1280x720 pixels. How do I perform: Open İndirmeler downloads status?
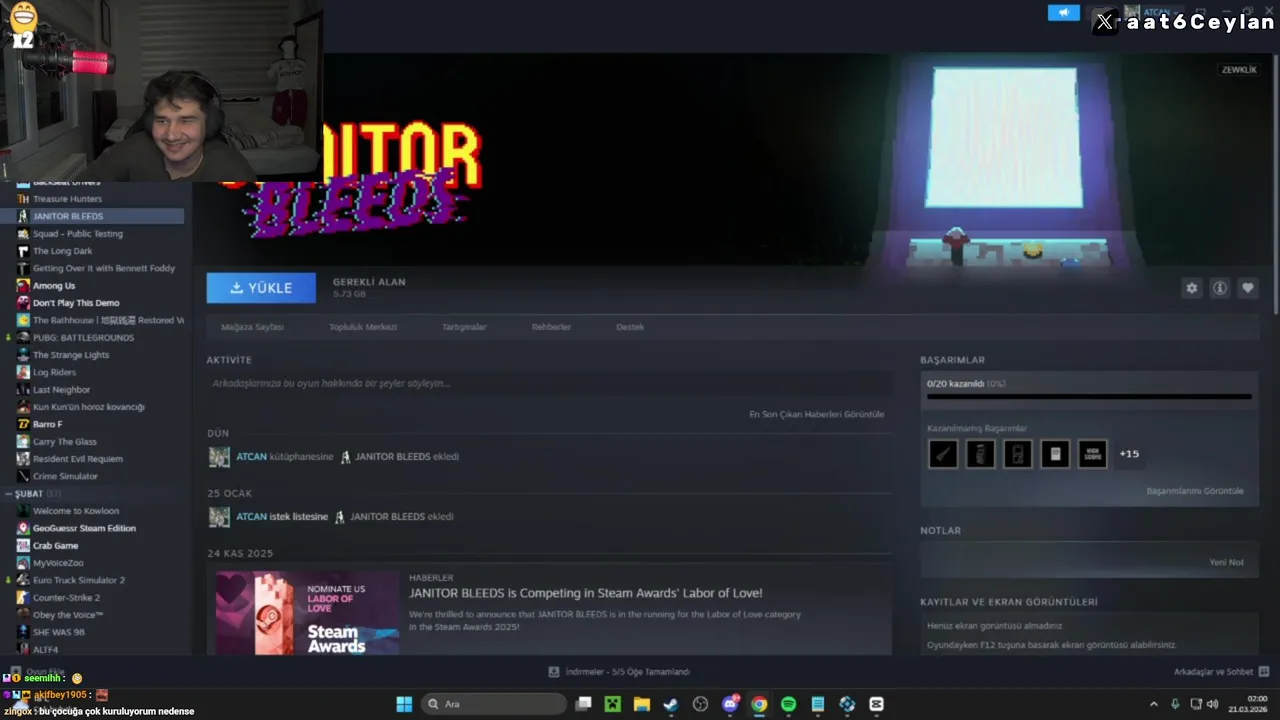click(x=619, y=672)
